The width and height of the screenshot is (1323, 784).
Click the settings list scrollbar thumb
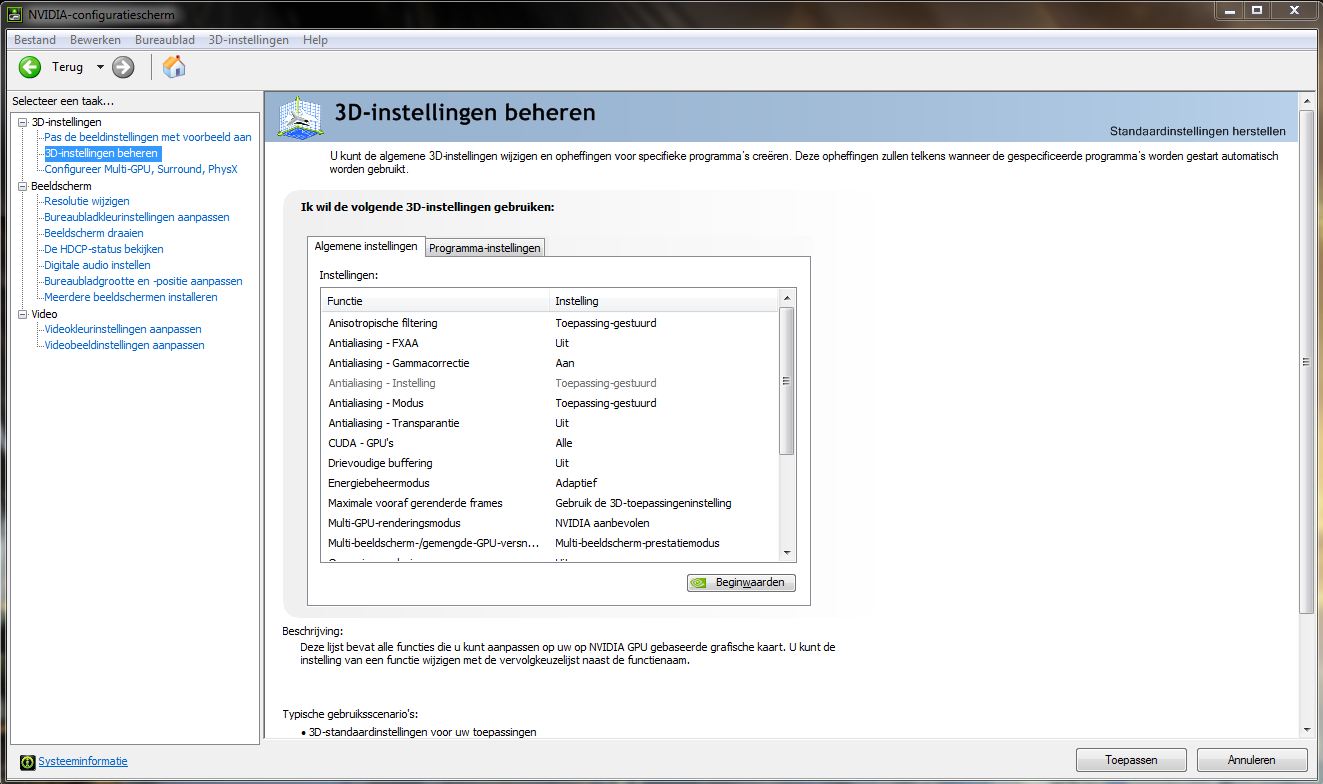click(786, 381)
